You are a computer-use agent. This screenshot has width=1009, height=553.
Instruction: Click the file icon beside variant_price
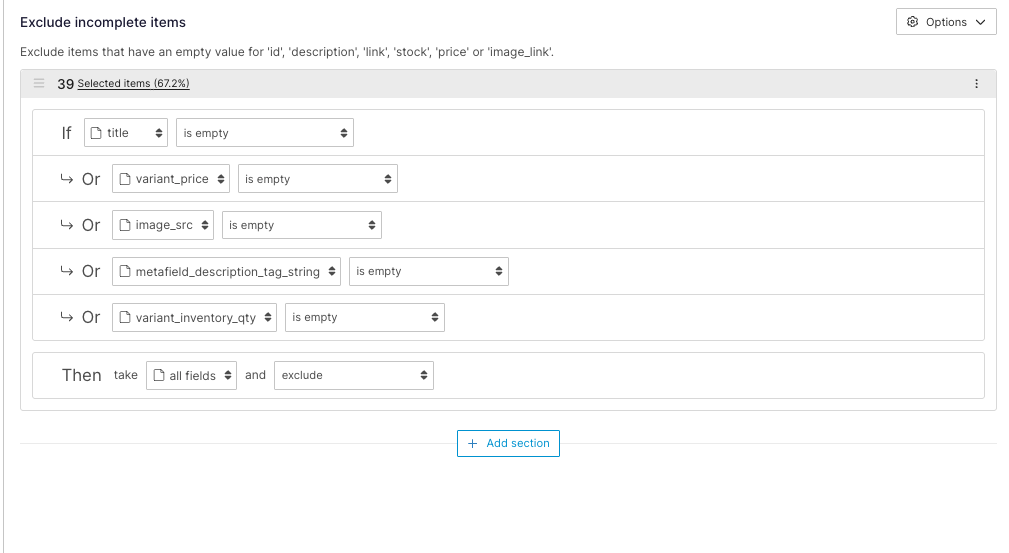[x=125, y=179]
